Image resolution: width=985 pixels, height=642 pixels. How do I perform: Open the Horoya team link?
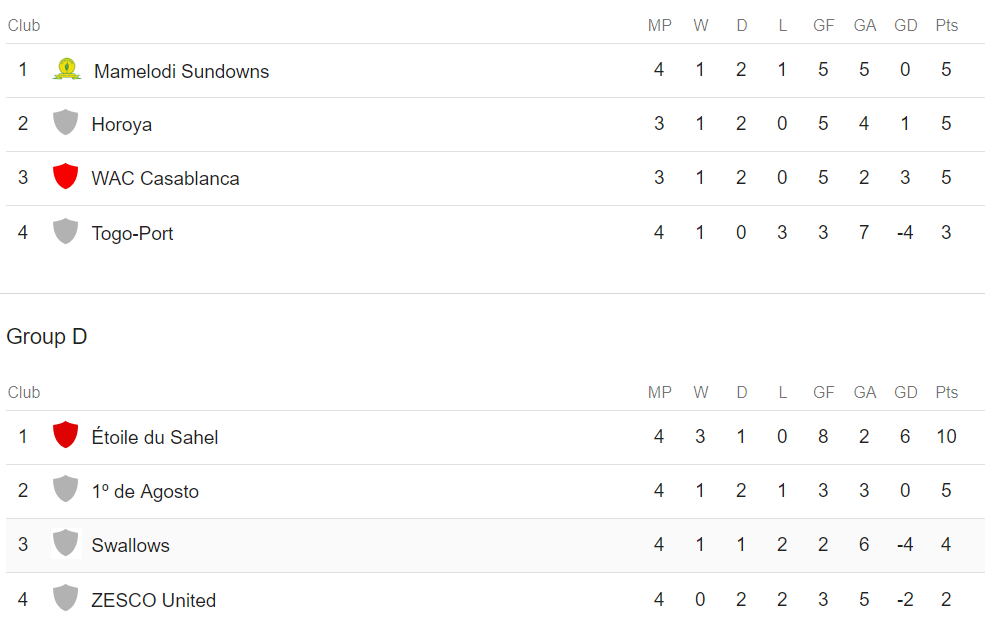(121, 125)
